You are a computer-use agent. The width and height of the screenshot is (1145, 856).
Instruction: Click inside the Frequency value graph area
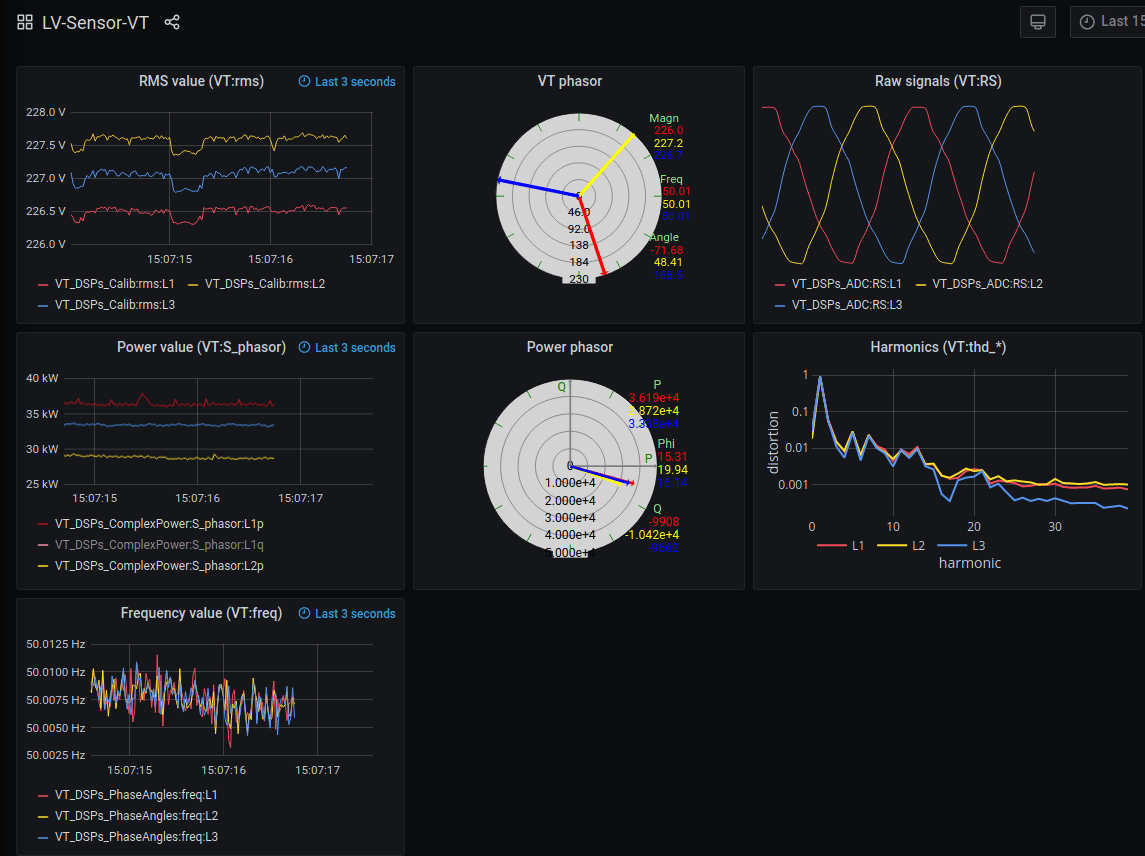[200, 700]
